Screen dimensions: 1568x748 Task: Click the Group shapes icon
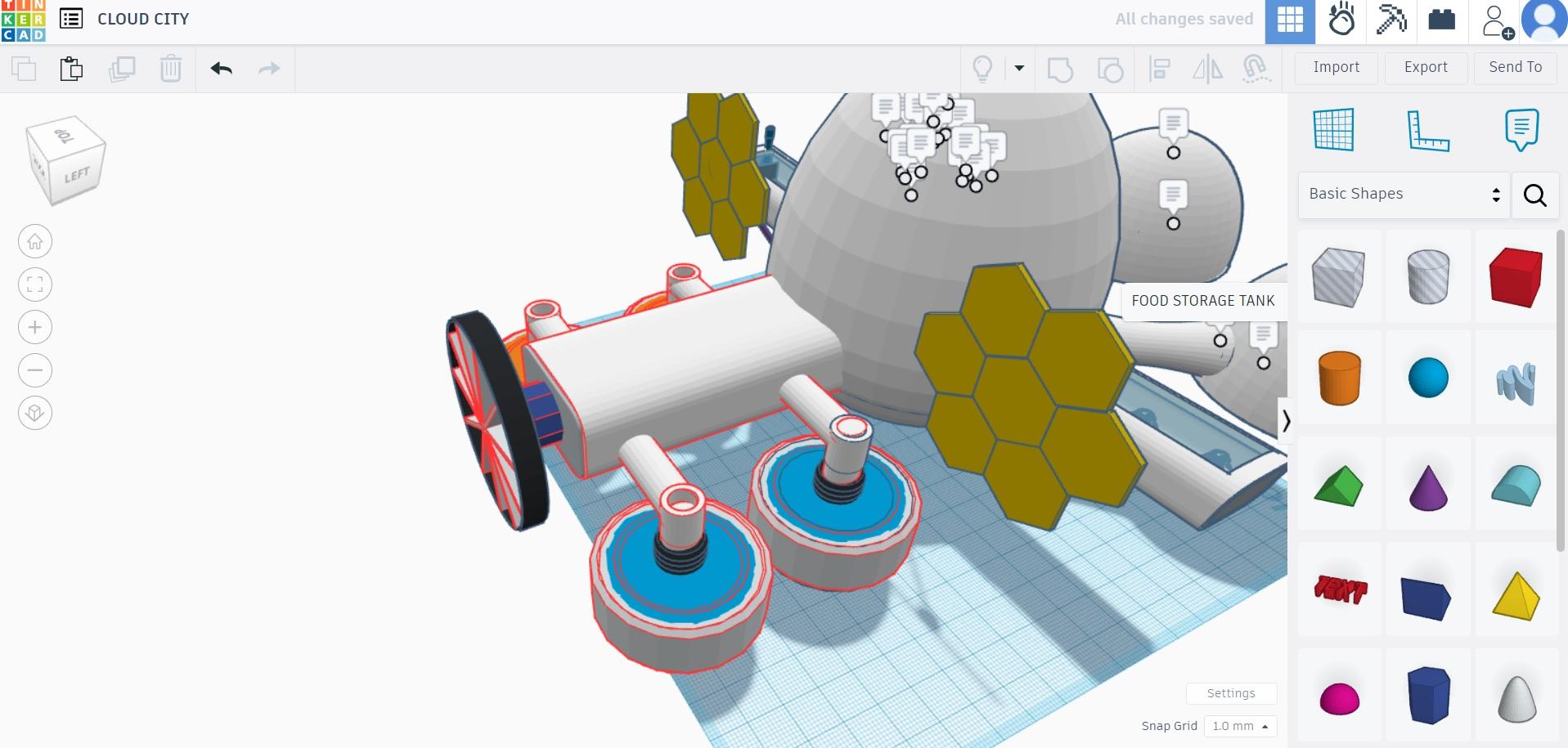click(x=1060, y=69)
